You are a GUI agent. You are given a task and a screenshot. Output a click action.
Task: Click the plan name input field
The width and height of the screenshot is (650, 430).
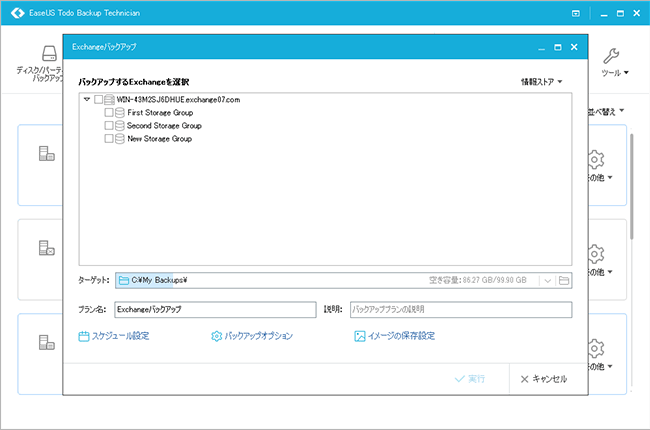[x=215, y=309]
